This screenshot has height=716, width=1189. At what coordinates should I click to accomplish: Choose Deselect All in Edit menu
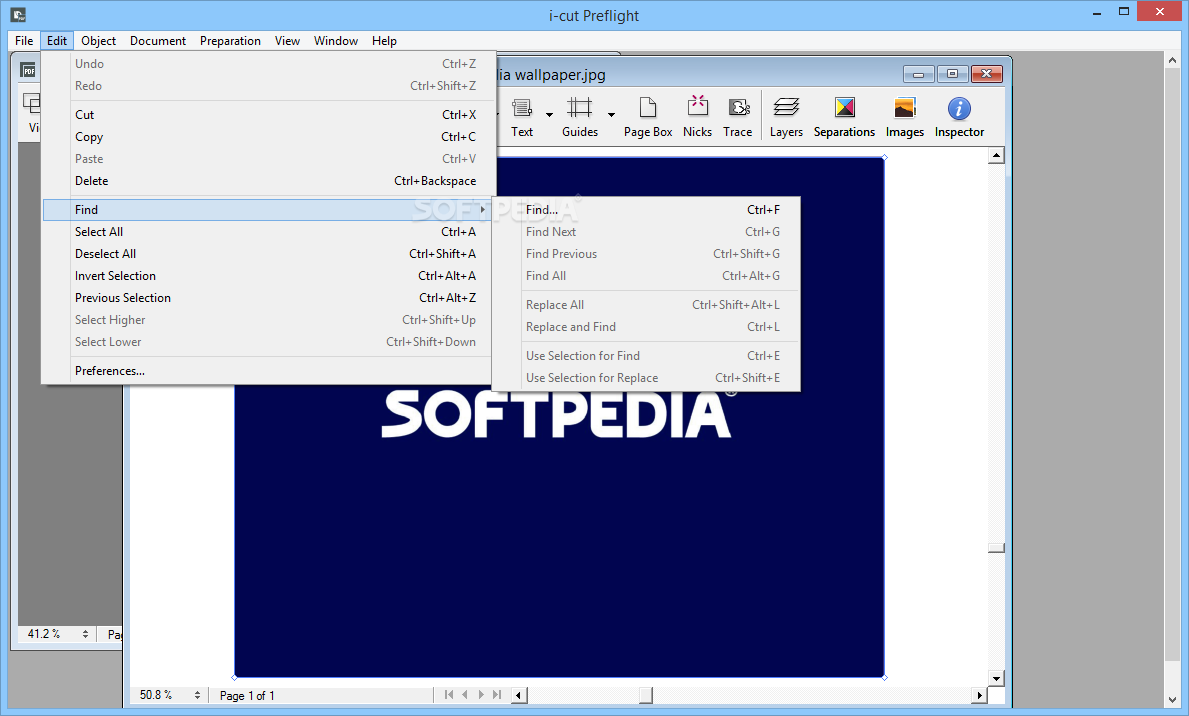click(x=268, y=253)
